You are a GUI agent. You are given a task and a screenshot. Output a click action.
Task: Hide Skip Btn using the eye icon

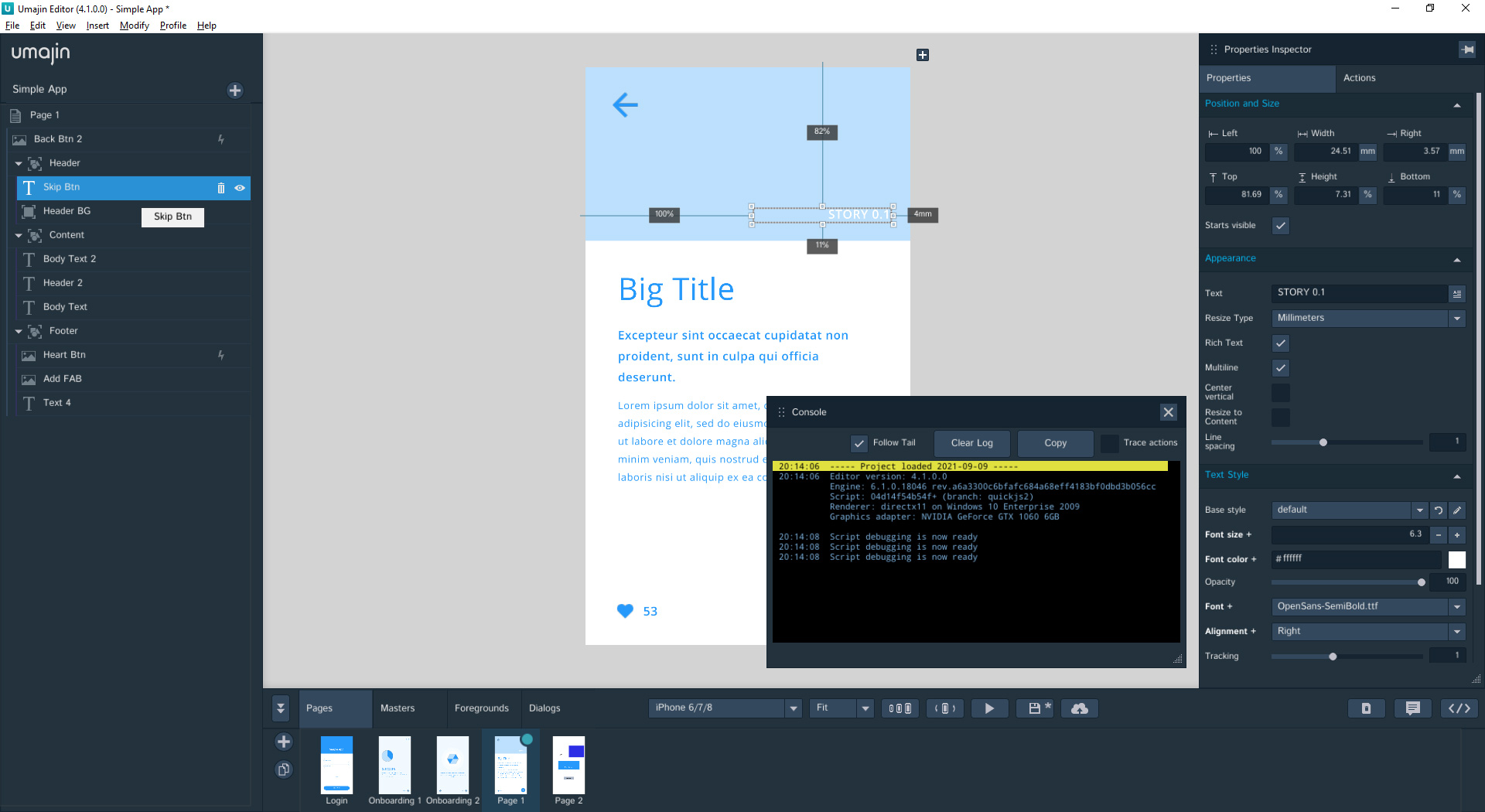coord(240,188)
